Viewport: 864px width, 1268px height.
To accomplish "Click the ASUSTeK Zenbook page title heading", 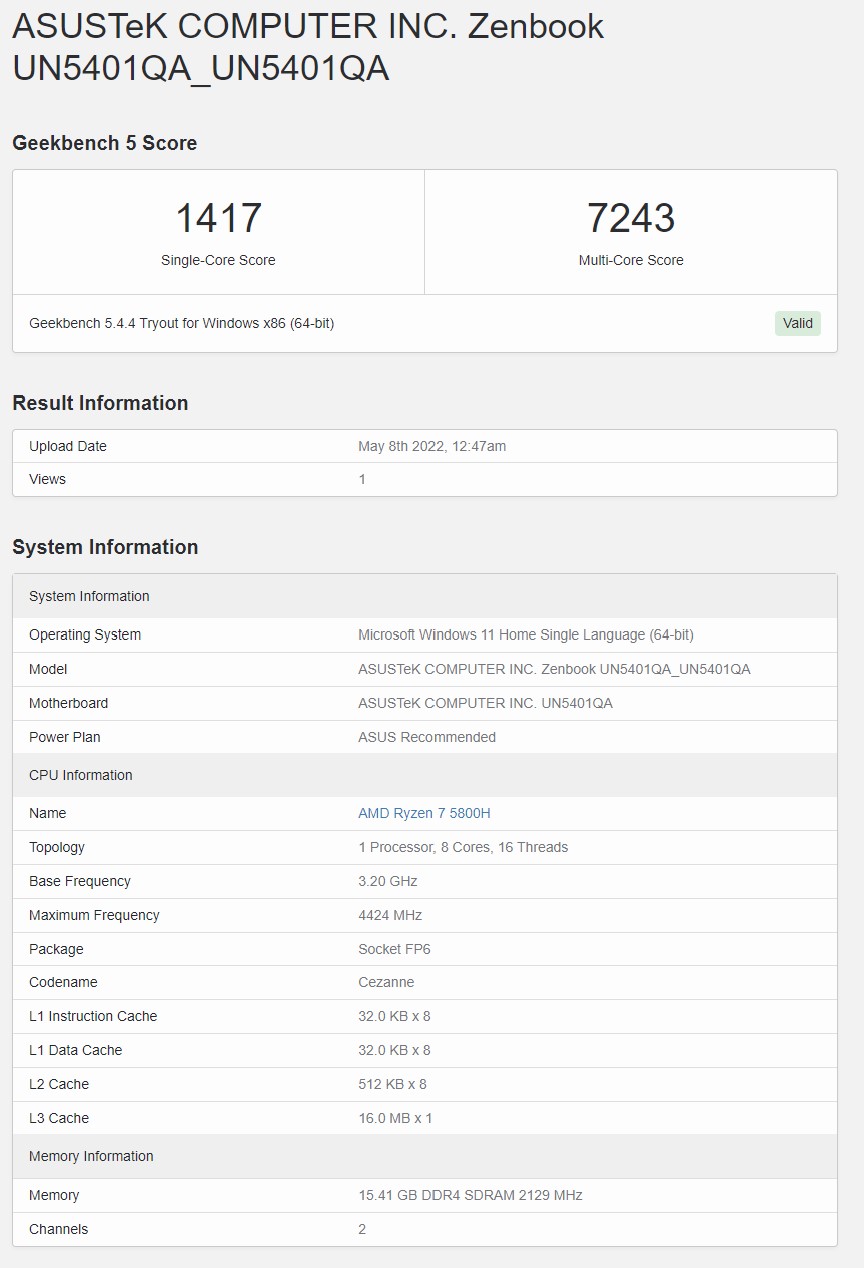I will (308, 47).
